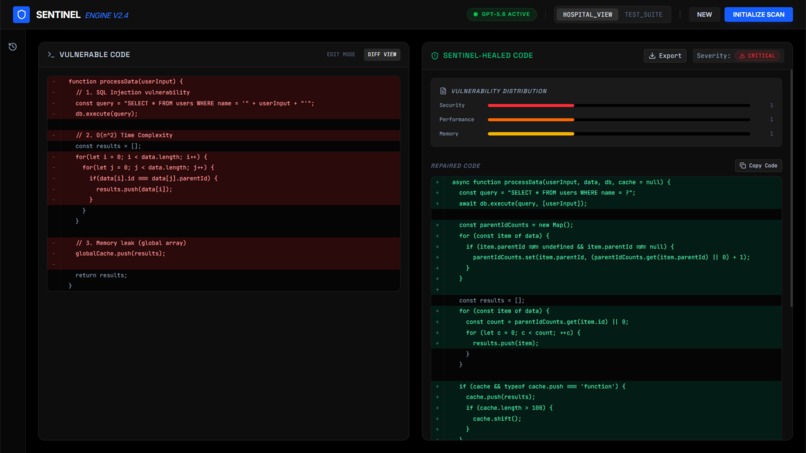
Task: Export the healed code
Action: [665, 56]
